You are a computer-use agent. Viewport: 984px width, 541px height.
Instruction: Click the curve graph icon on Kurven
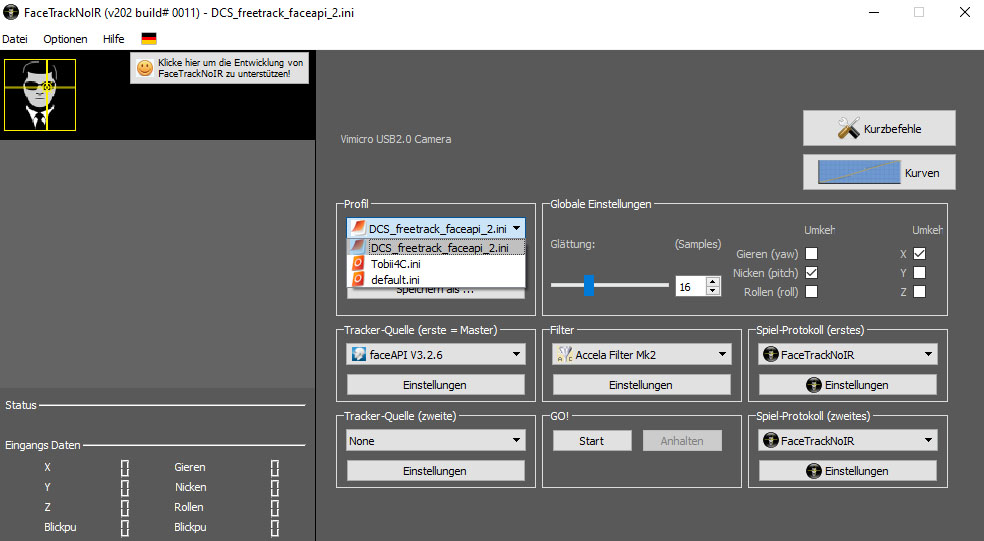coord(859,172)
